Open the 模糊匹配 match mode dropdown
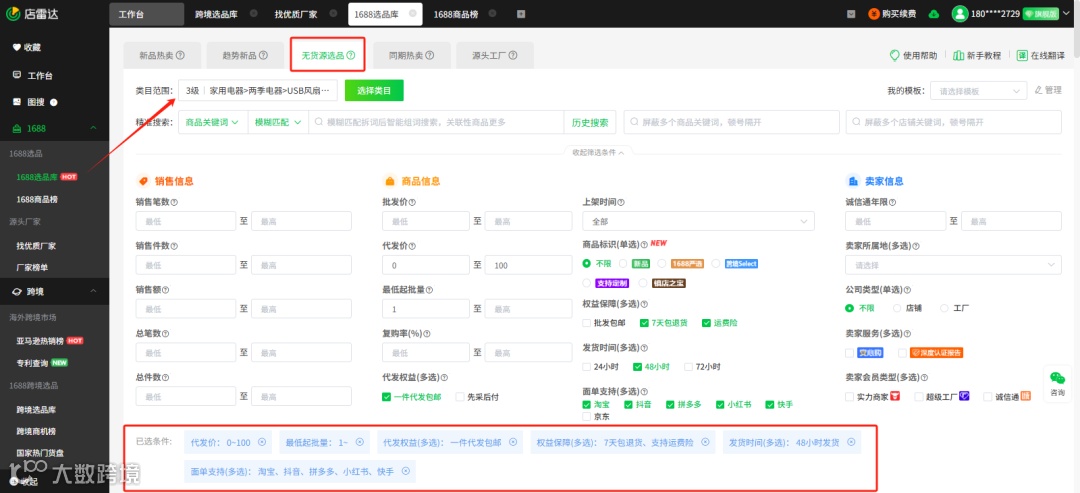This screenshot has width=1080, height=493. point(278,122)
